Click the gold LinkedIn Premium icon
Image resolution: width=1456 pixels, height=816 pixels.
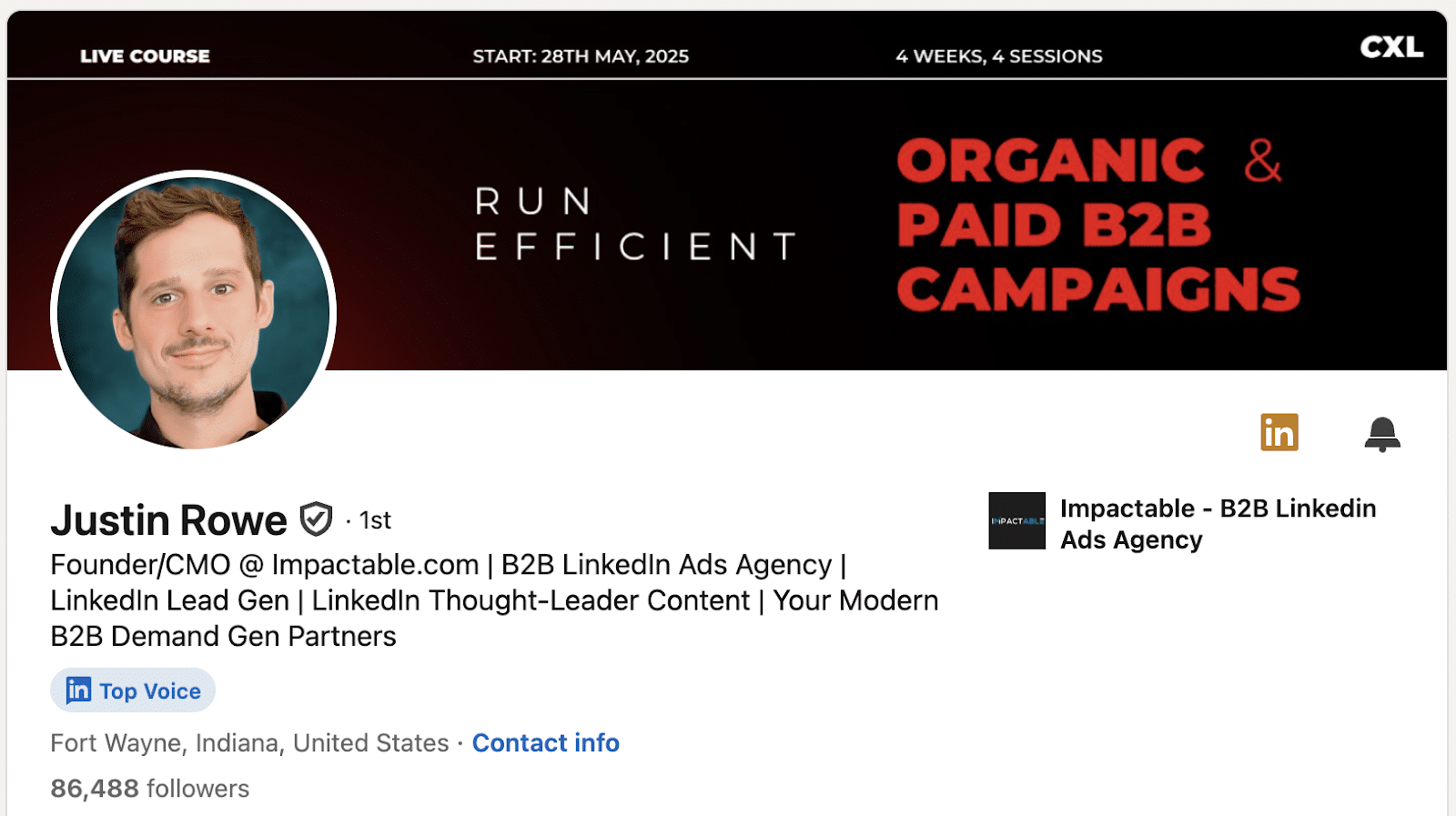coord(1279,432)
